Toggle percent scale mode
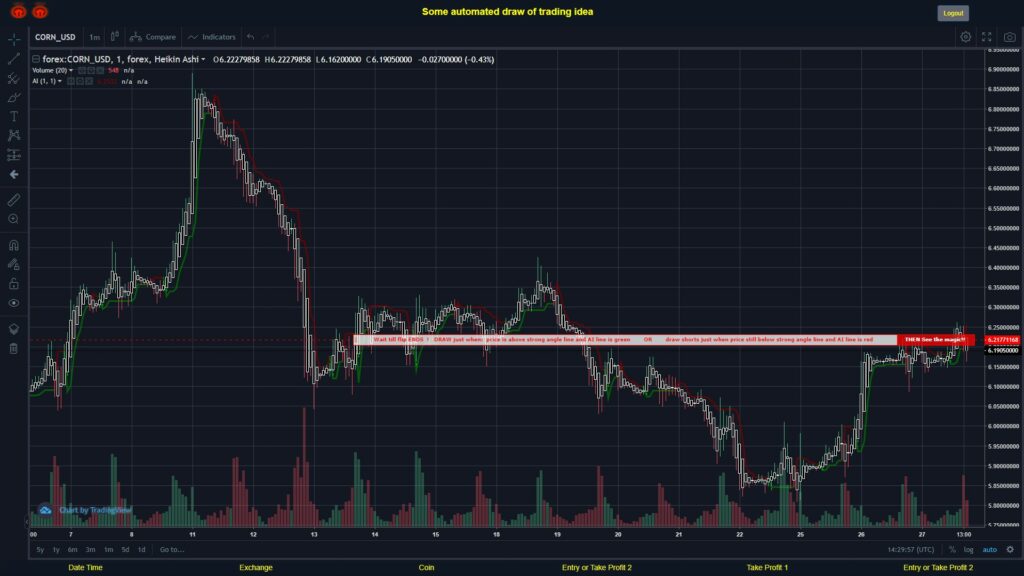 coord(952,550)
